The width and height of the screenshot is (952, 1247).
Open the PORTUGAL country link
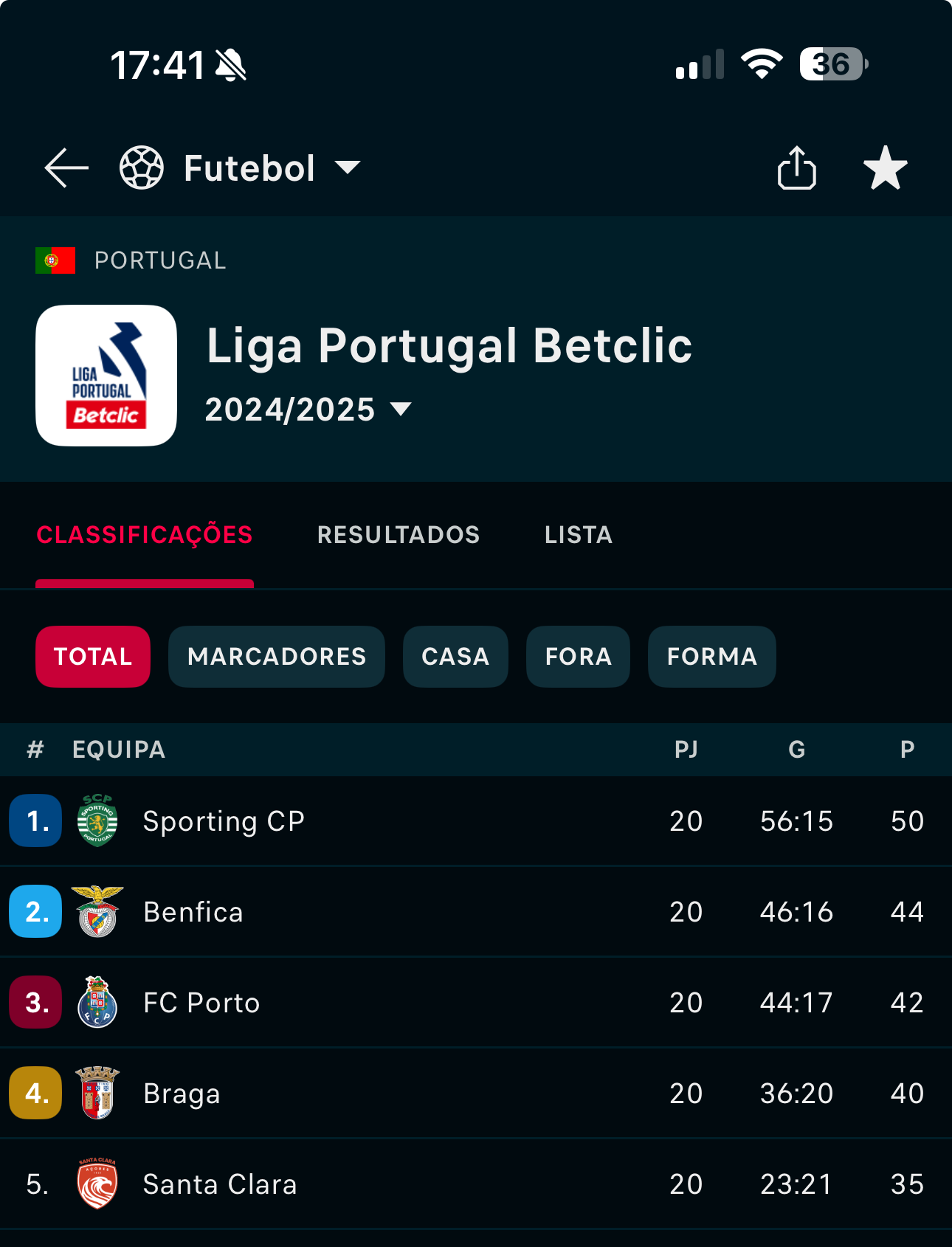[x=160, y=260]
